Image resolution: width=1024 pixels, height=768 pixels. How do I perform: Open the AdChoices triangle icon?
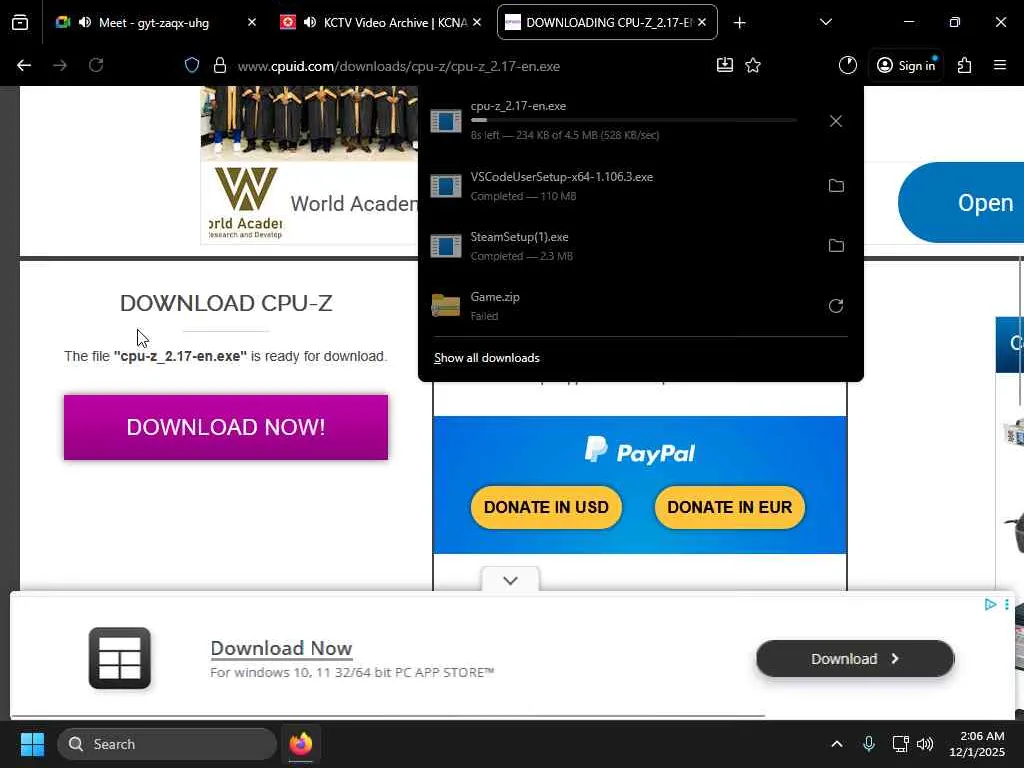990,605
